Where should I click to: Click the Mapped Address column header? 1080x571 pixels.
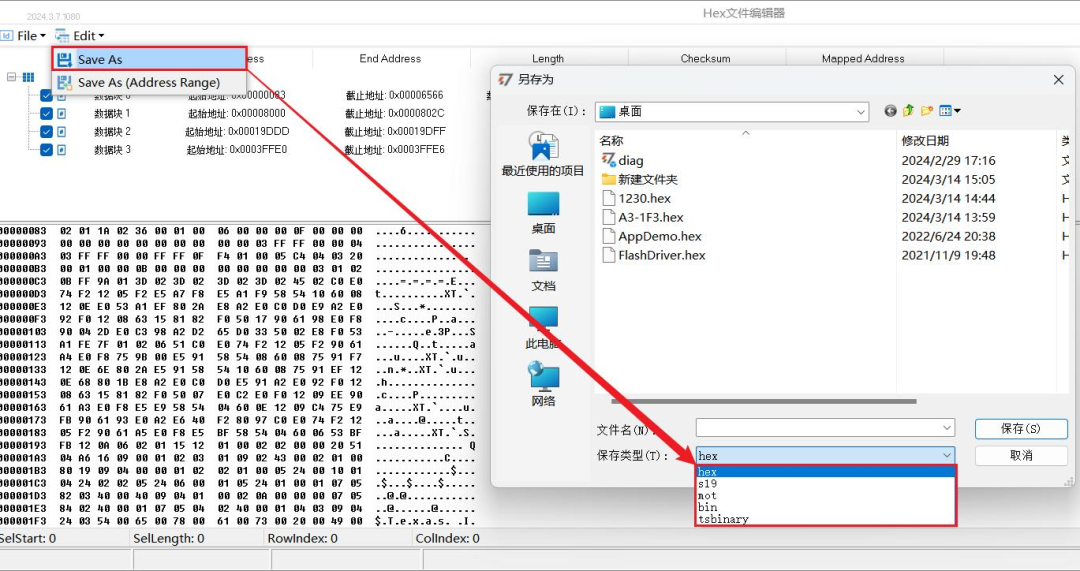(863, 59)
